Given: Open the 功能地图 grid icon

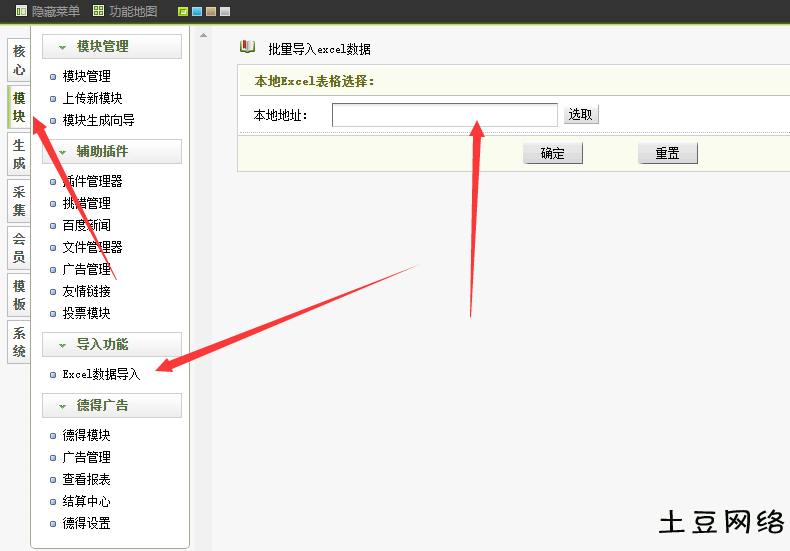Looking at the screenshot, I should pos(98,11).
